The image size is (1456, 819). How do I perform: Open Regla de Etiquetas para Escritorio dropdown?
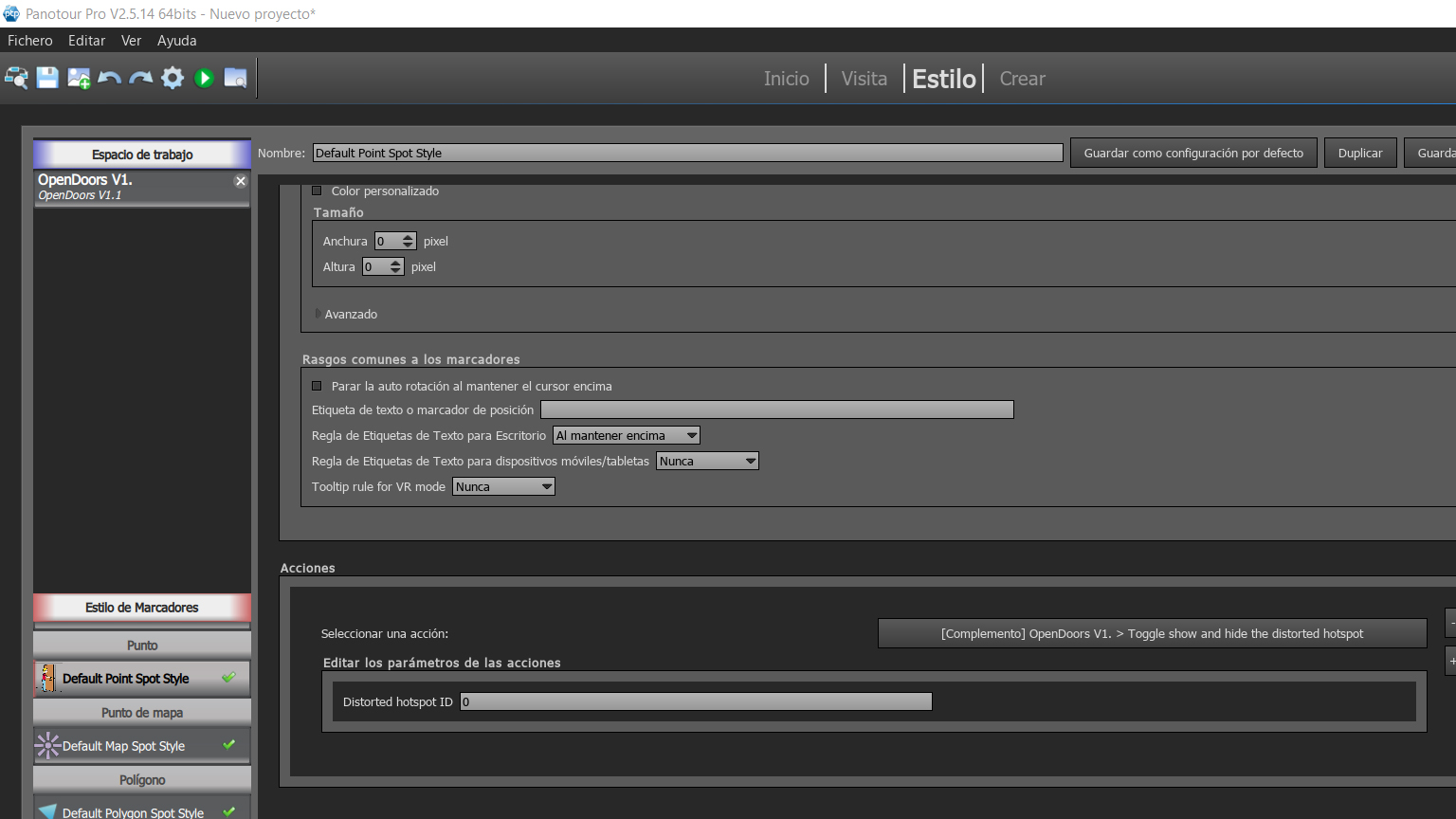pos(627,435)
